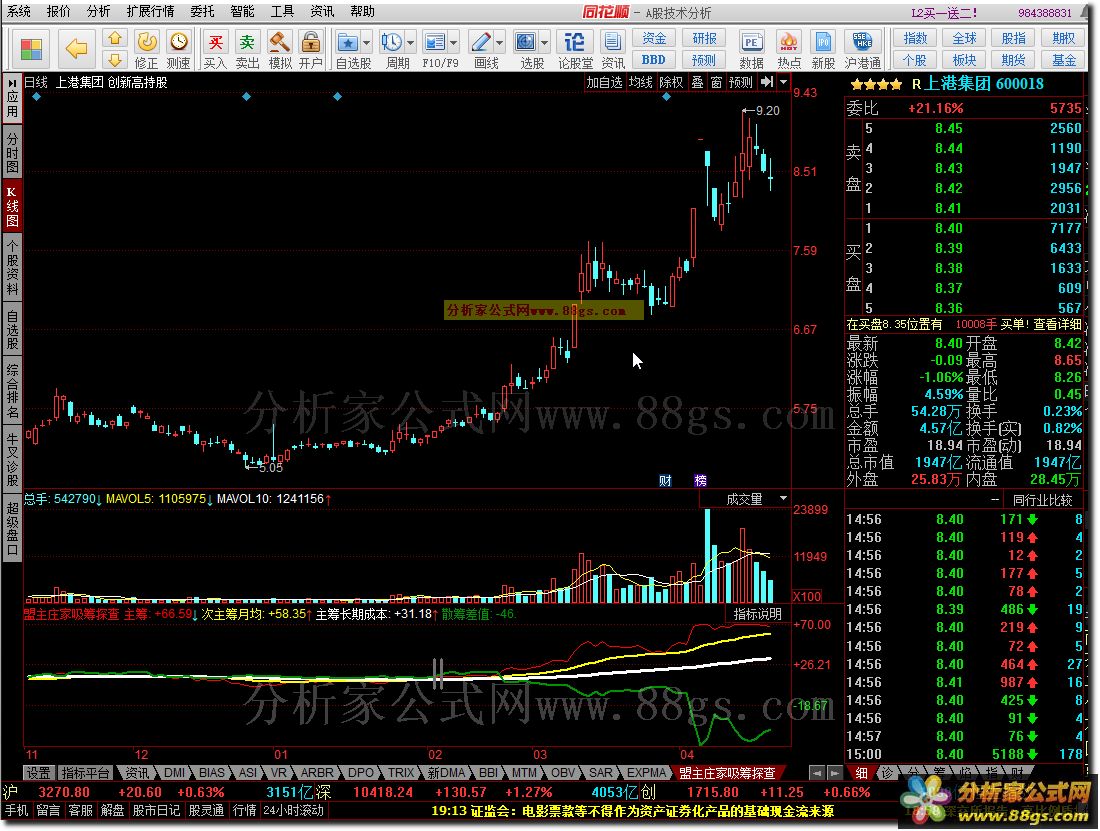Open 设置 settings at indicator bar
This screenshot has height=831, width=1100.
click(39, 773)
